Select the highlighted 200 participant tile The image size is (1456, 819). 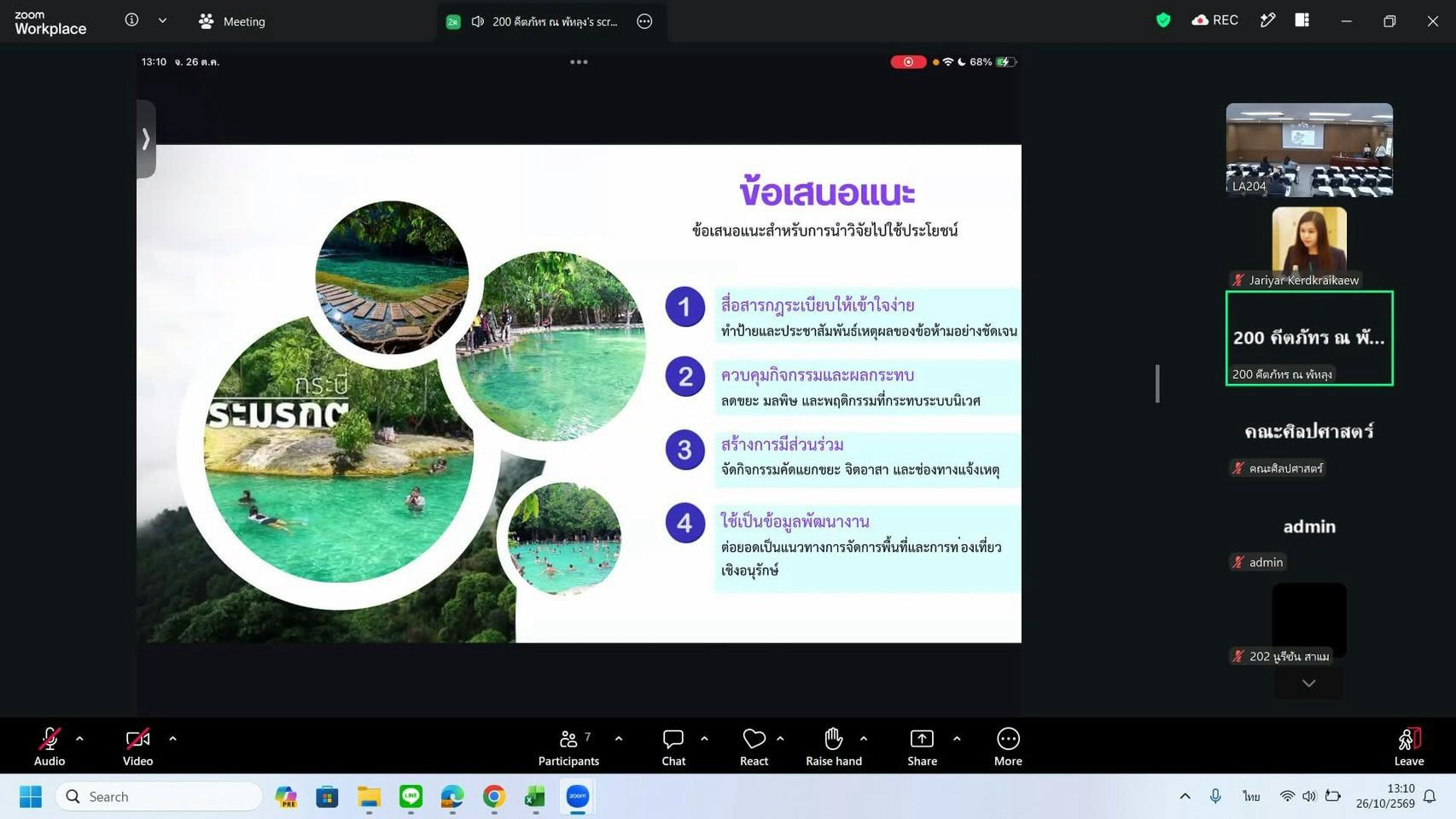pyautogui.click(x=1309, y=339)
